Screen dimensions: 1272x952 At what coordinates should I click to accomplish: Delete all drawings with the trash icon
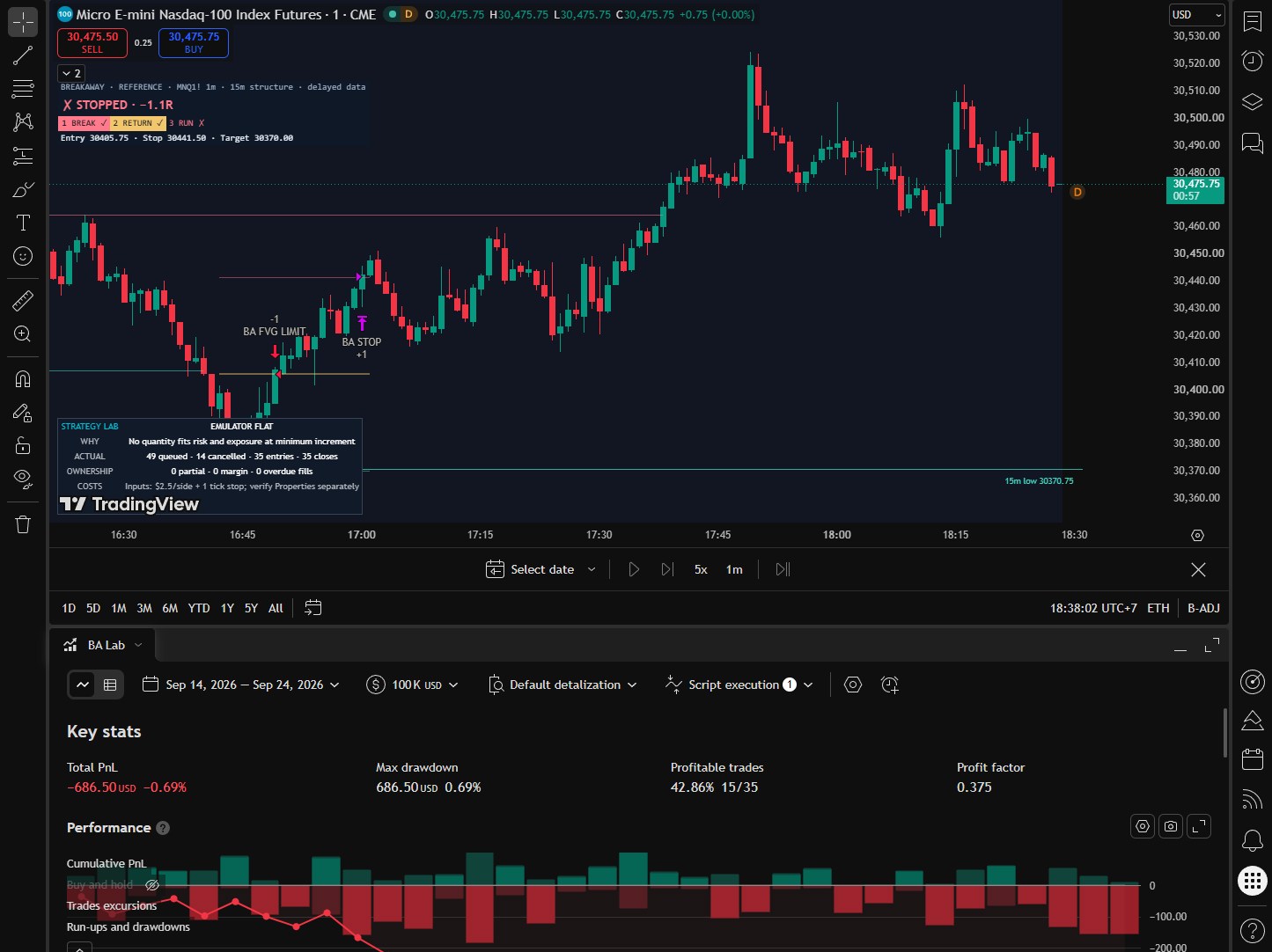23,524
